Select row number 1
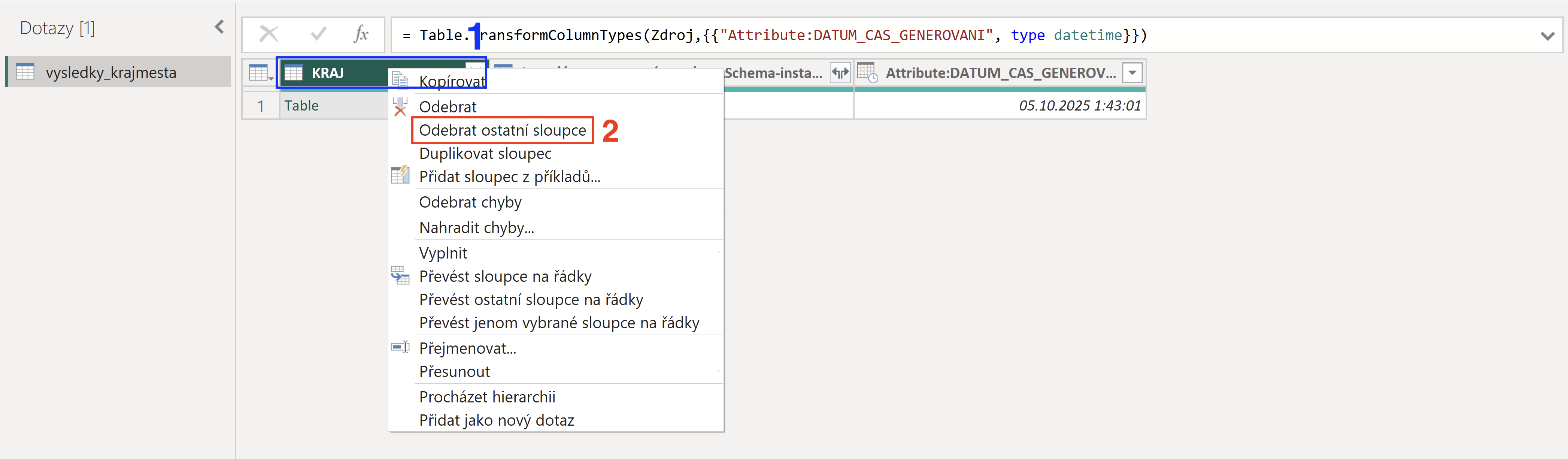 pos(261,106)
